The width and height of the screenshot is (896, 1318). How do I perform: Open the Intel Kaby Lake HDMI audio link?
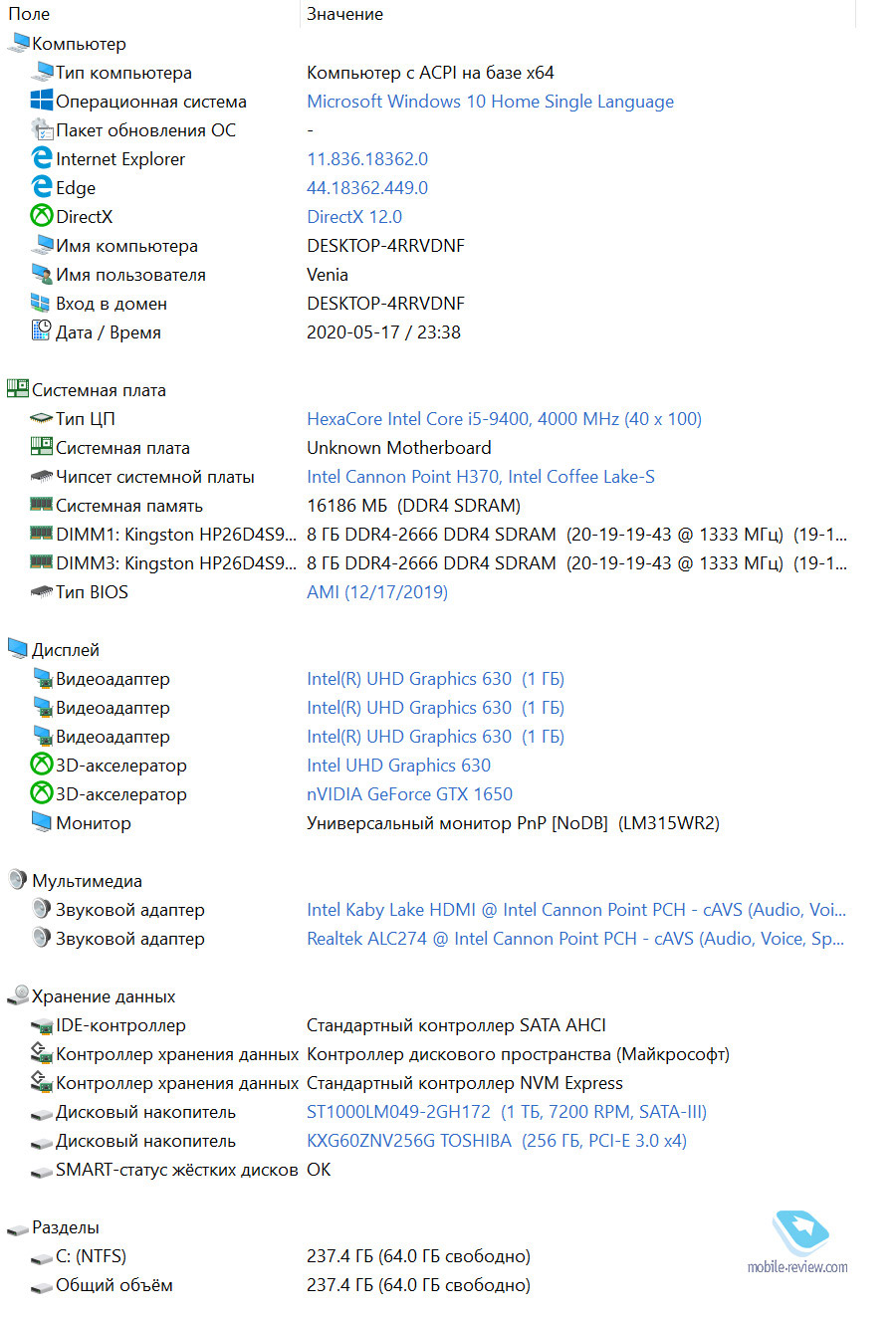576,910
